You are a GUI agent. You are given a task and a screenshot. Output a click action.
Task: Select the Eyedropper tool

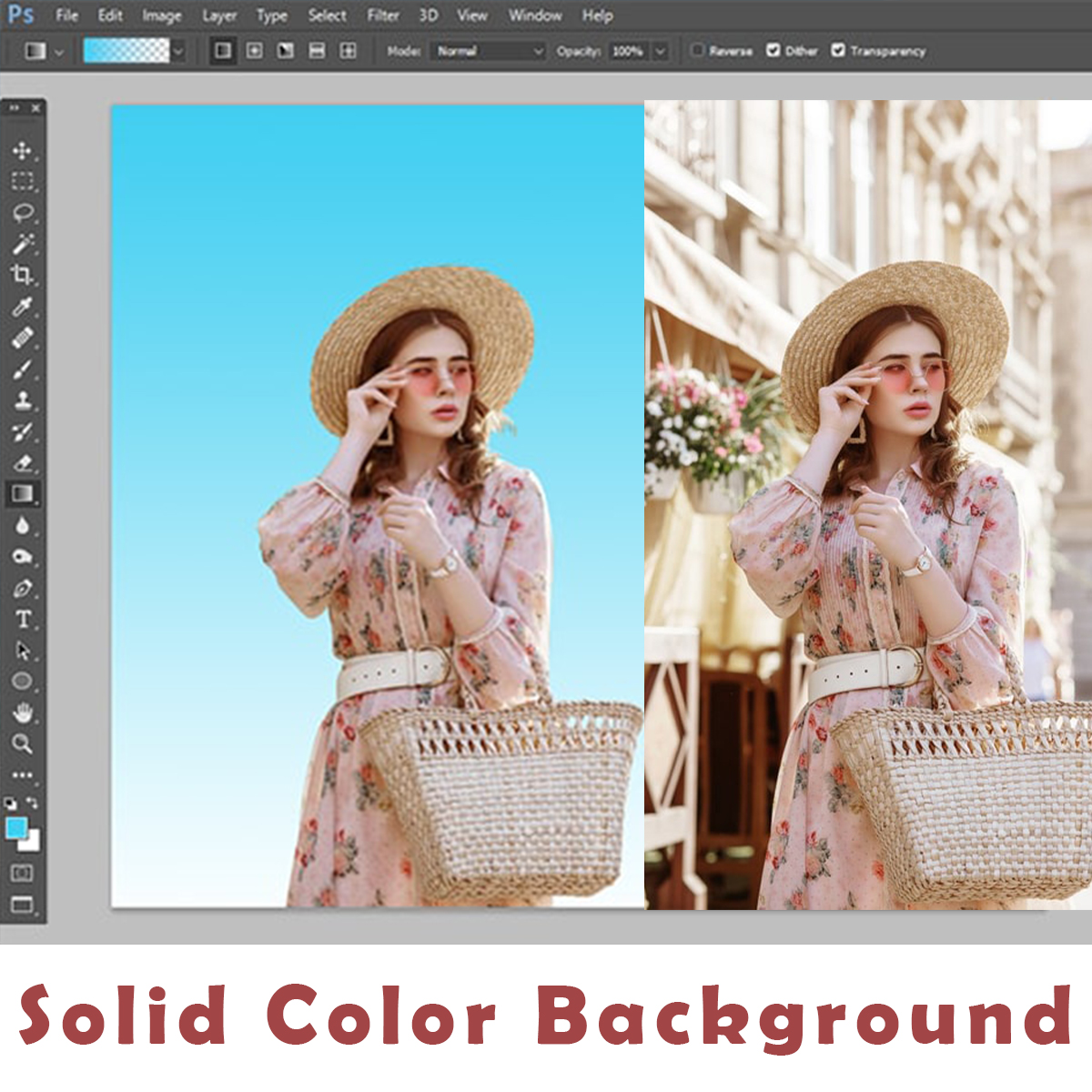(x=22, y=306)
